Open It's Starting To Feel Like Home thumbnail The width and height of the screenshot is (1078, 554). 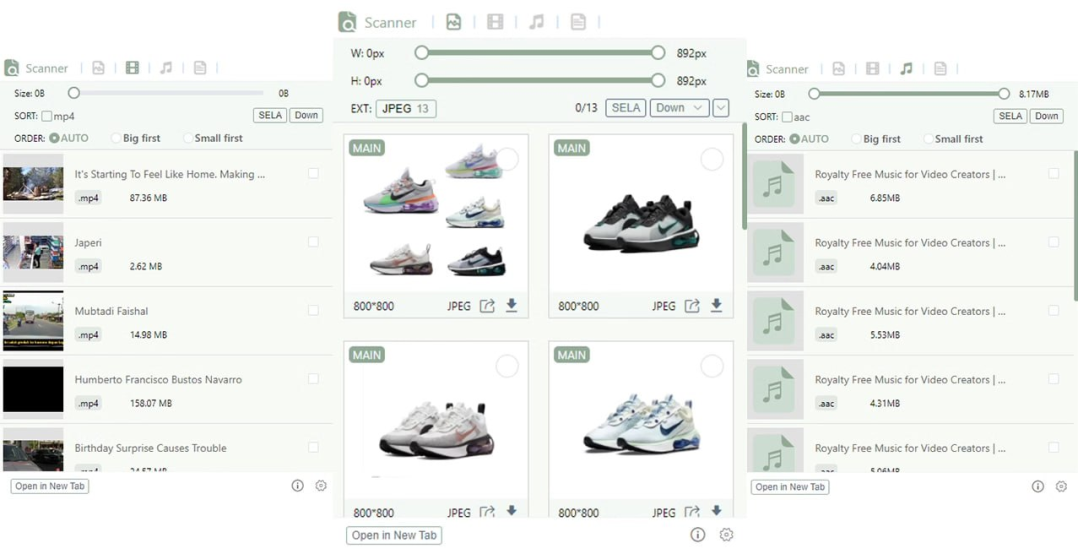click(x=33, y=184)
